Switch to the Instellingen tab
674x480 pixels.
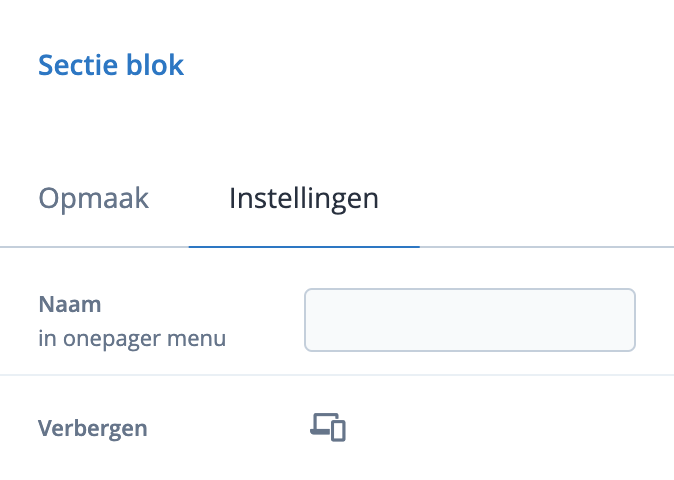[x=303, y=198]
